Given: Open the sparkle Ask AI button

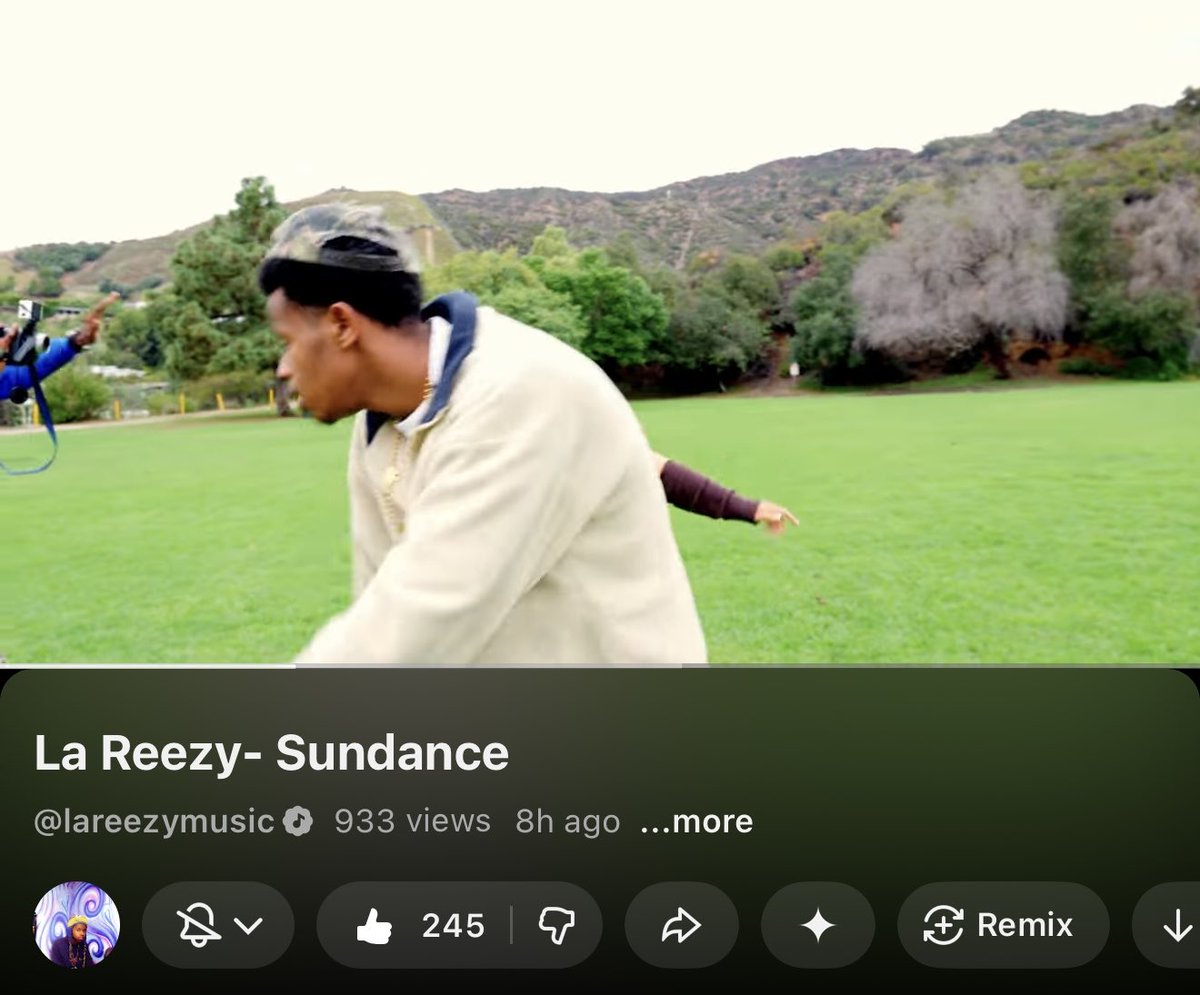Looking at the screenshot, I should [x=818, y=926].
